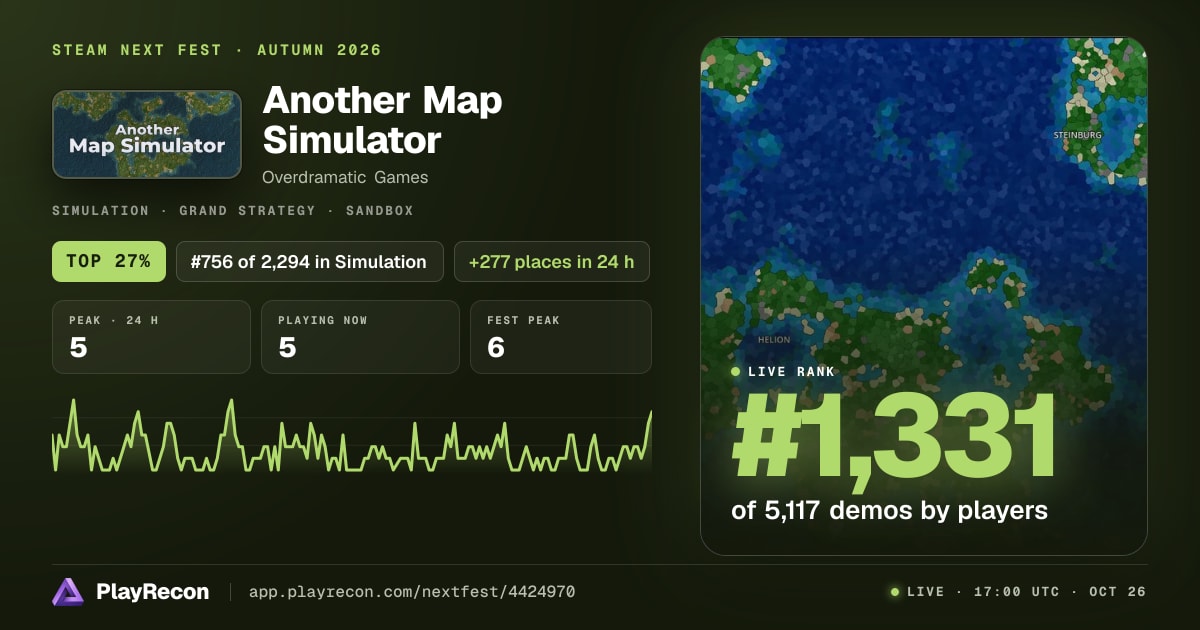
Task: Click the Overdramatic Games developer name
Action: (345, 177)
